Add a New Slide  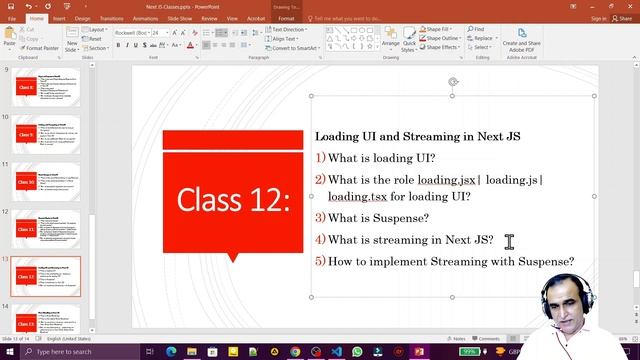pos(72,40)
